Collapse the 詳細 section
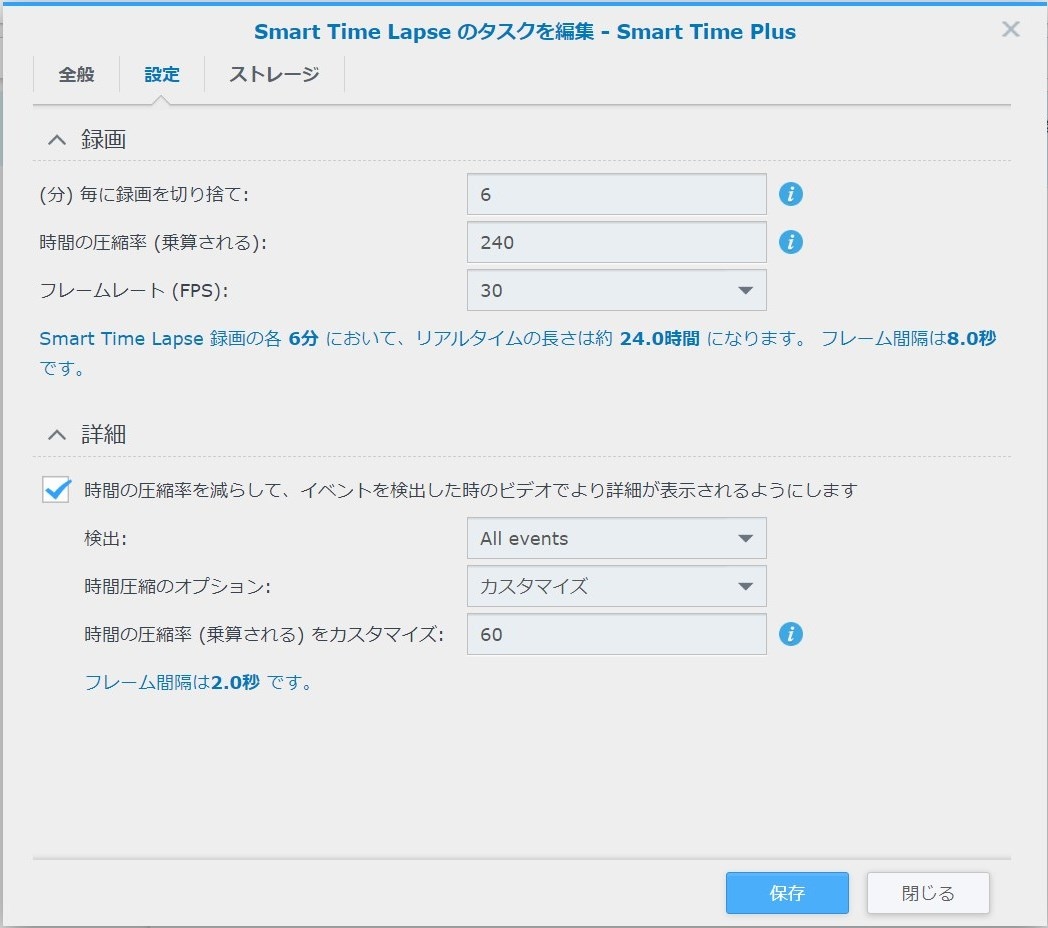1048x928 pixels. tap(57, 434)
